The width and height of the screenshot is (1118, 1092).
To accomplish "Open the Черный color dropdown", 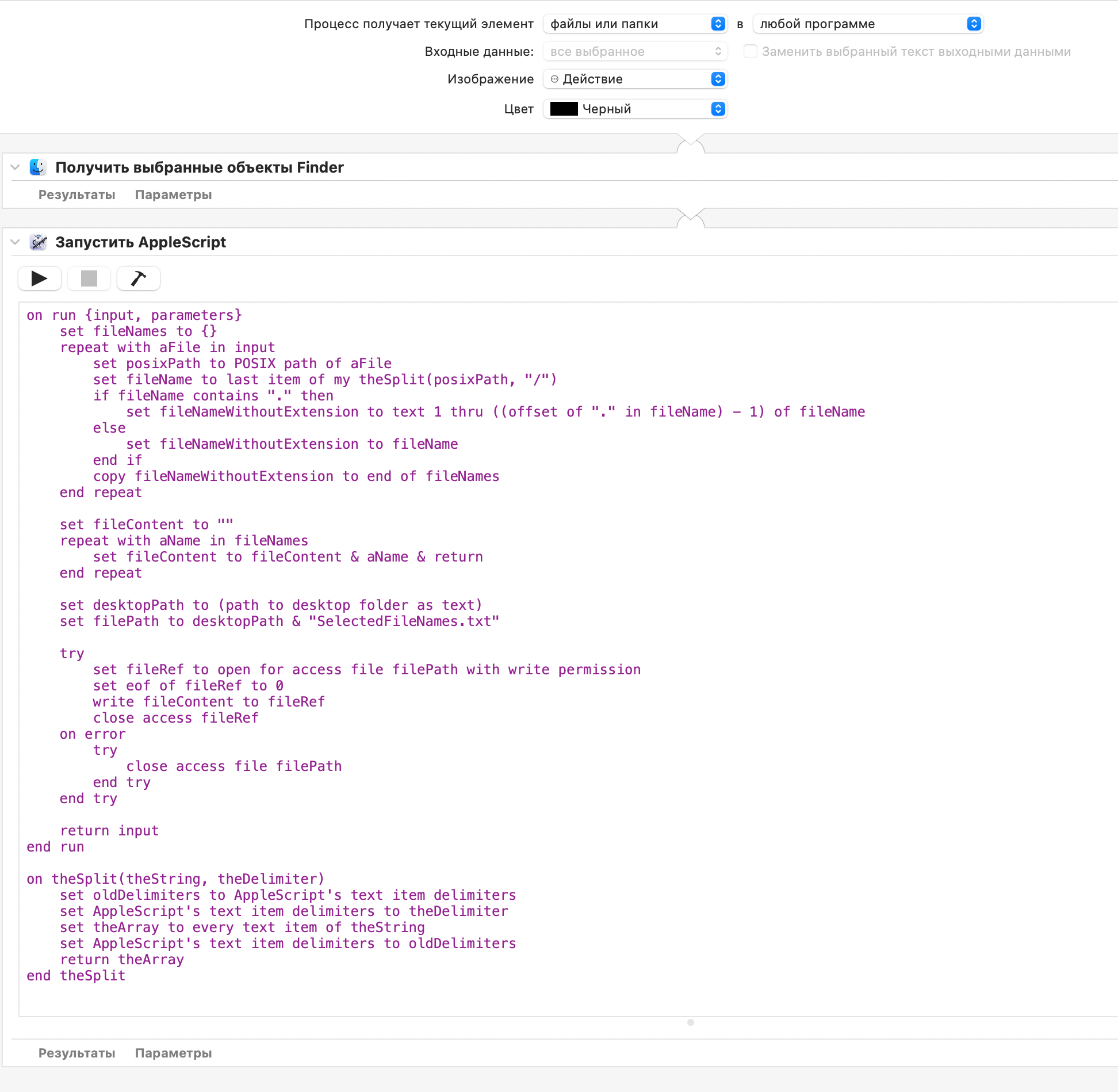I will [x=635, y=109].
